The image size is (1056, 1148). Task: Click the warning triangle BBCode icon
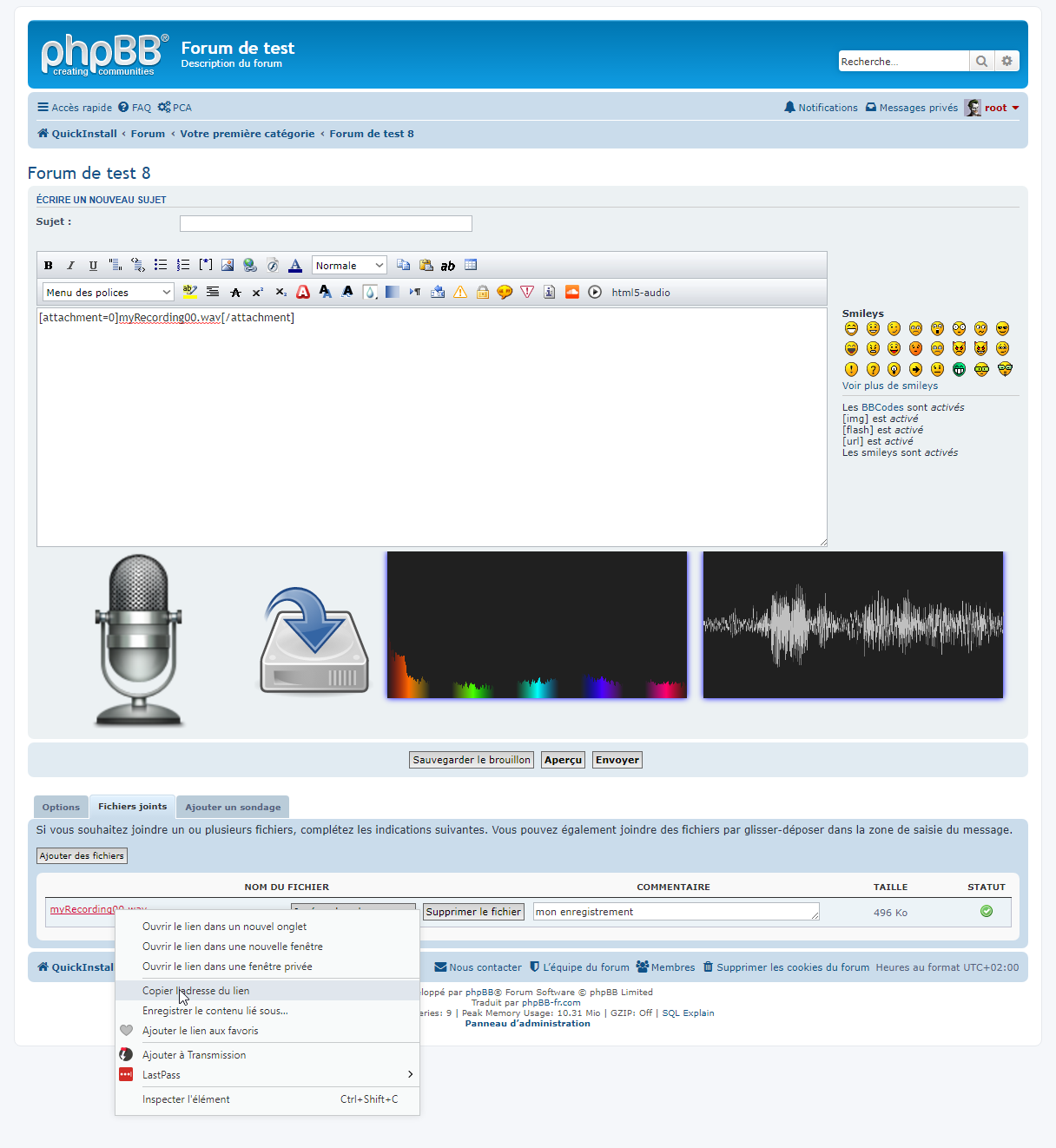460,292
